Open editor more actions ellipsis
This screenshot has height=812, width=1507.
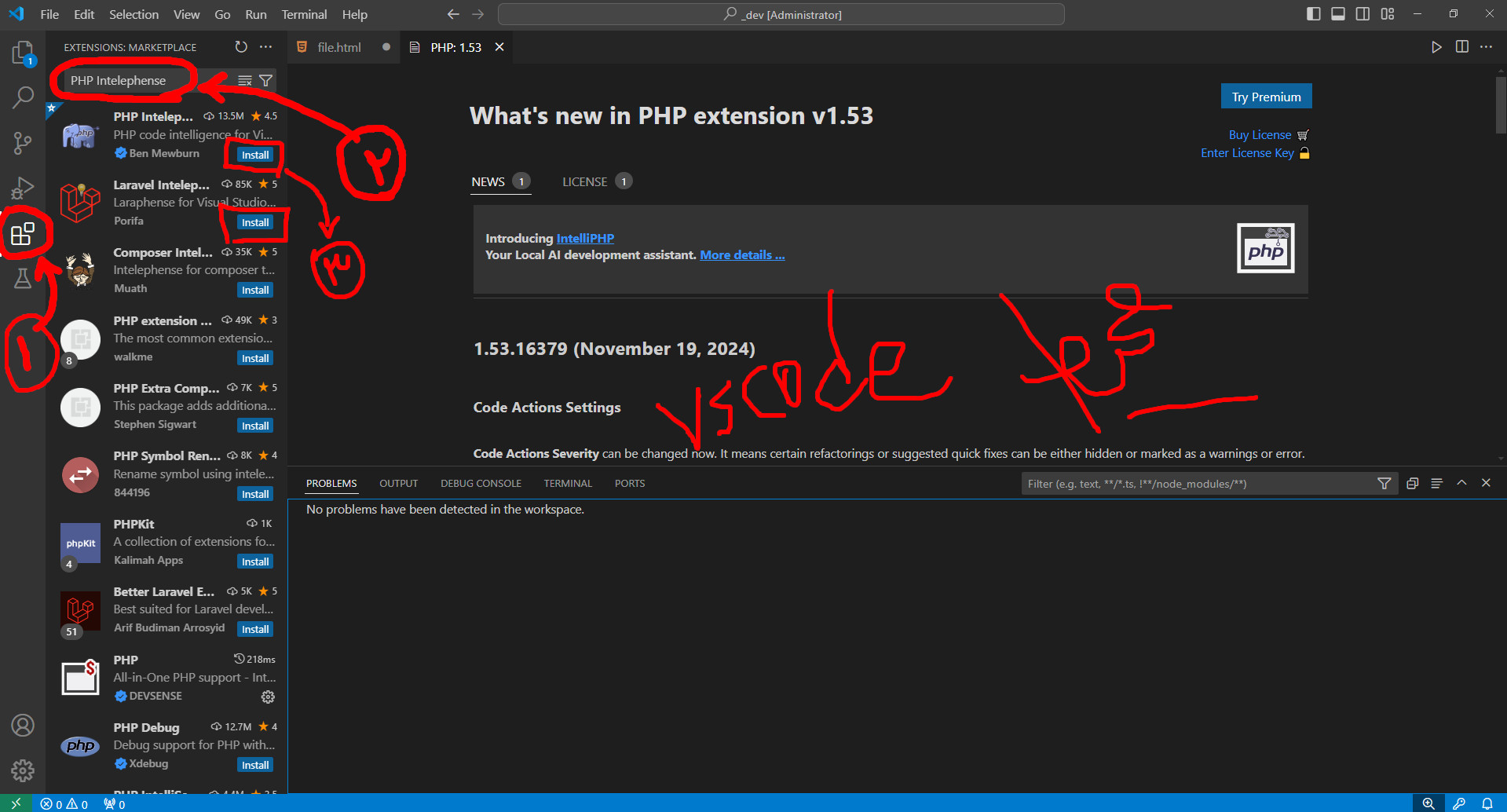point(1486,47)
